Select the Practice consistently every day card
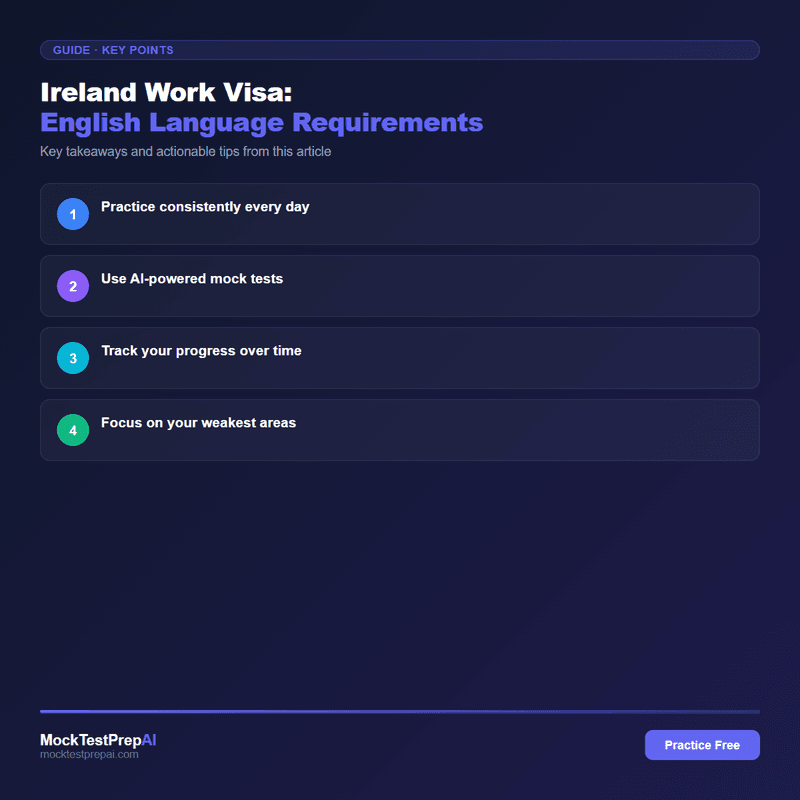 point(400,214)
